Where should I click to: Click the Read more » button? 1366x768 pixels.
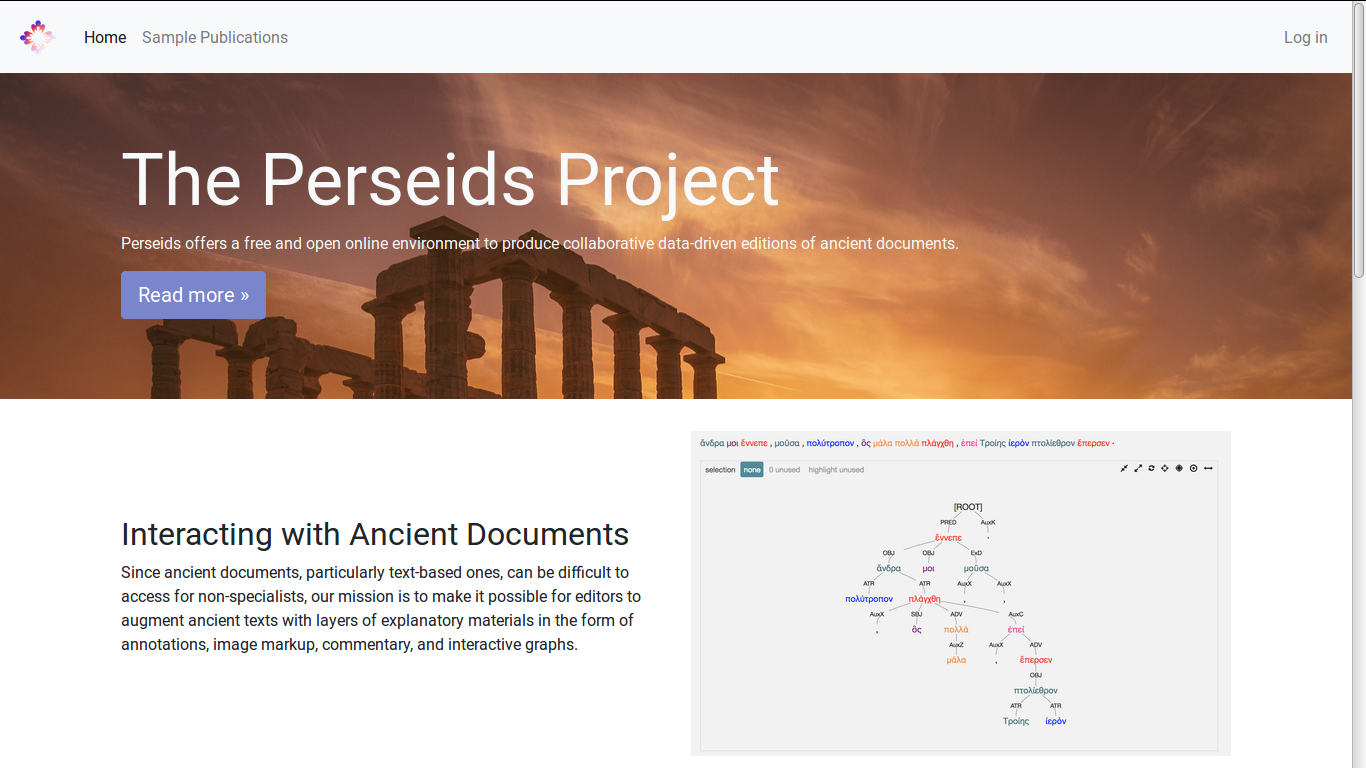(193, 295)
